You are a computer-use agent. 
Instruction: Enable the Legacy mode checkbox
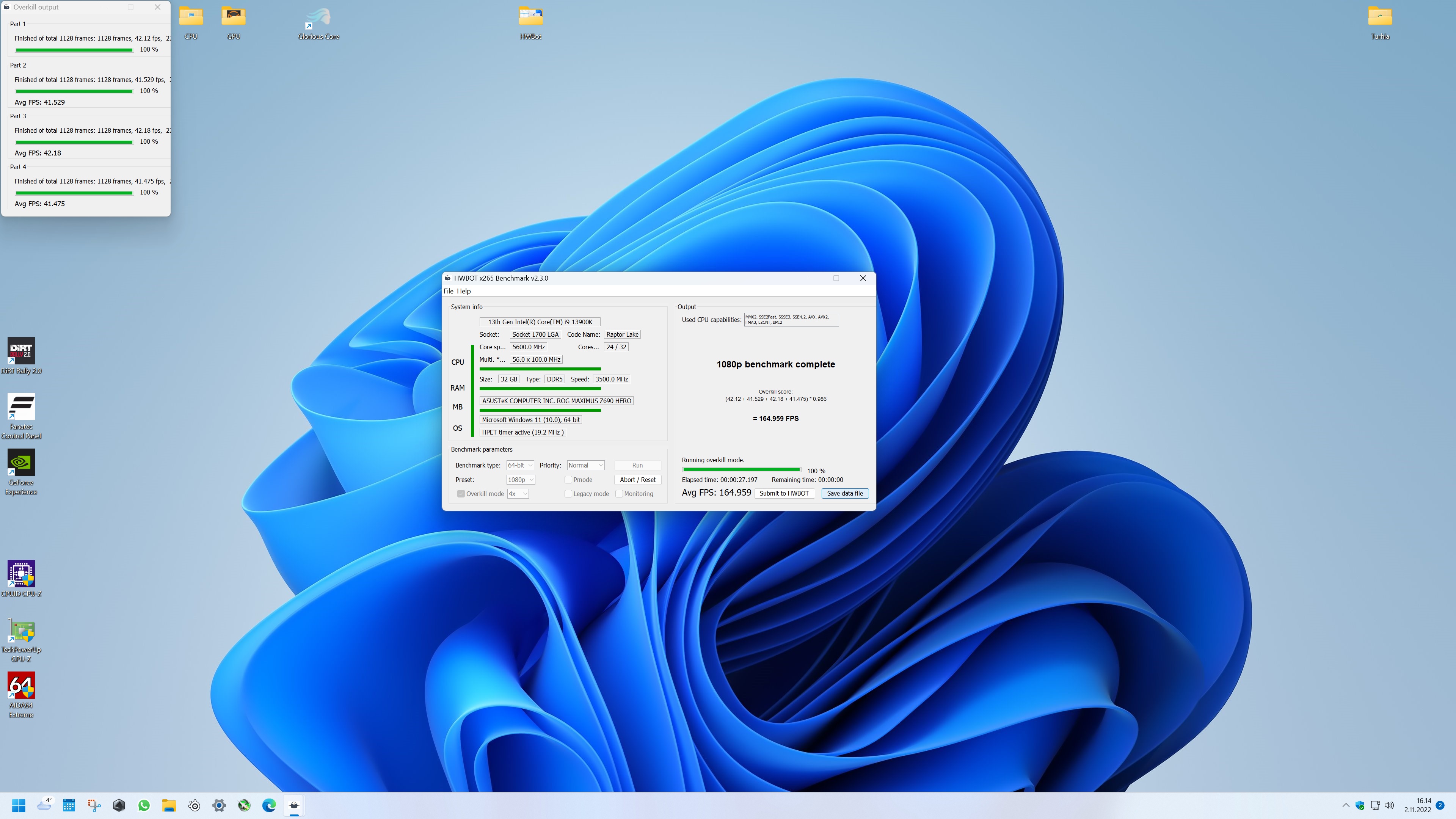click(x=568, y=494)
